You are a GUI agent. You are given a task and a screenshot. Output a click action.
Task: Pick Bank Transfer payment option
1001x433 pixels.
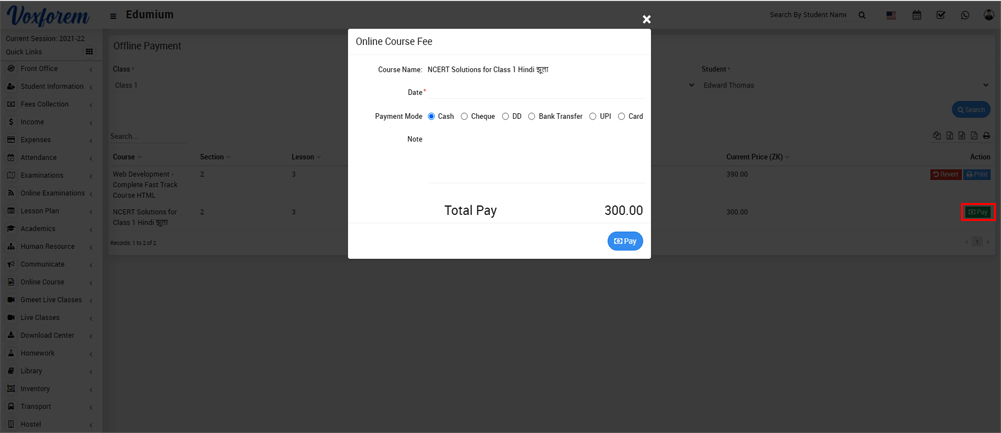[x=532, y=116]
